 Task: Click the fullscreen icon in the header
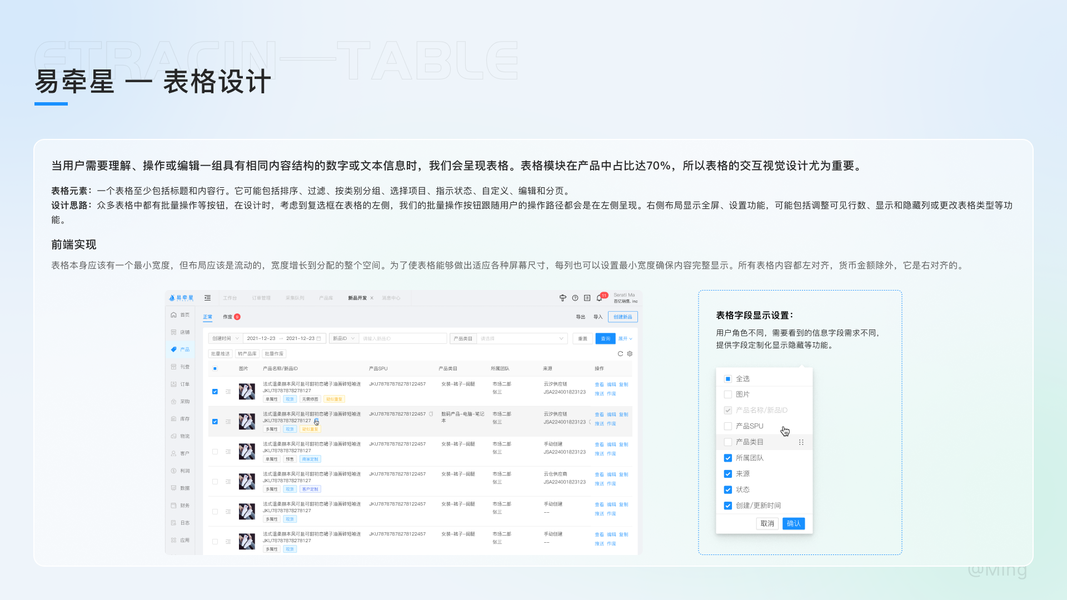pyautogui.click(x=587, y=298)
